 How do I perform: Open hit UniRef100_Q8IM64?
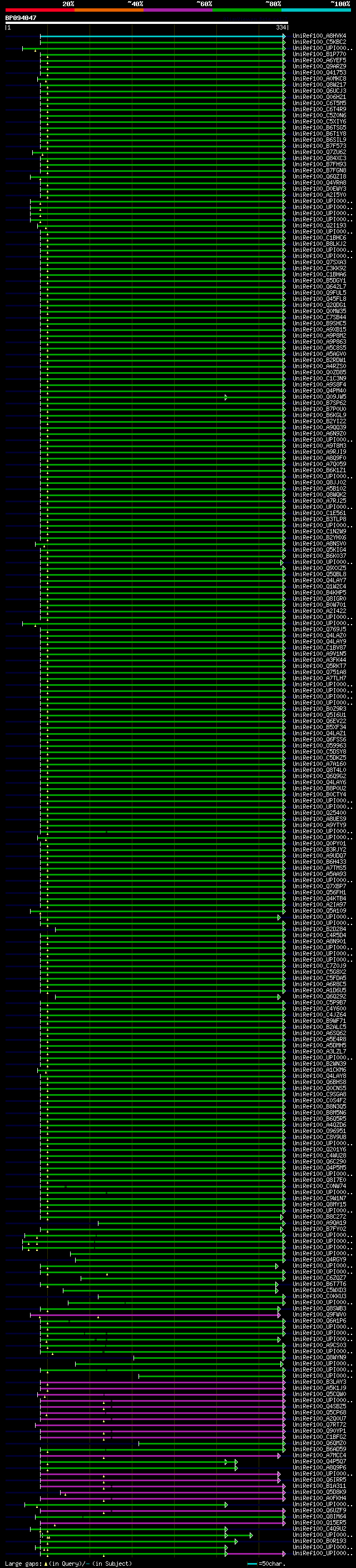tap(319, 1517)
